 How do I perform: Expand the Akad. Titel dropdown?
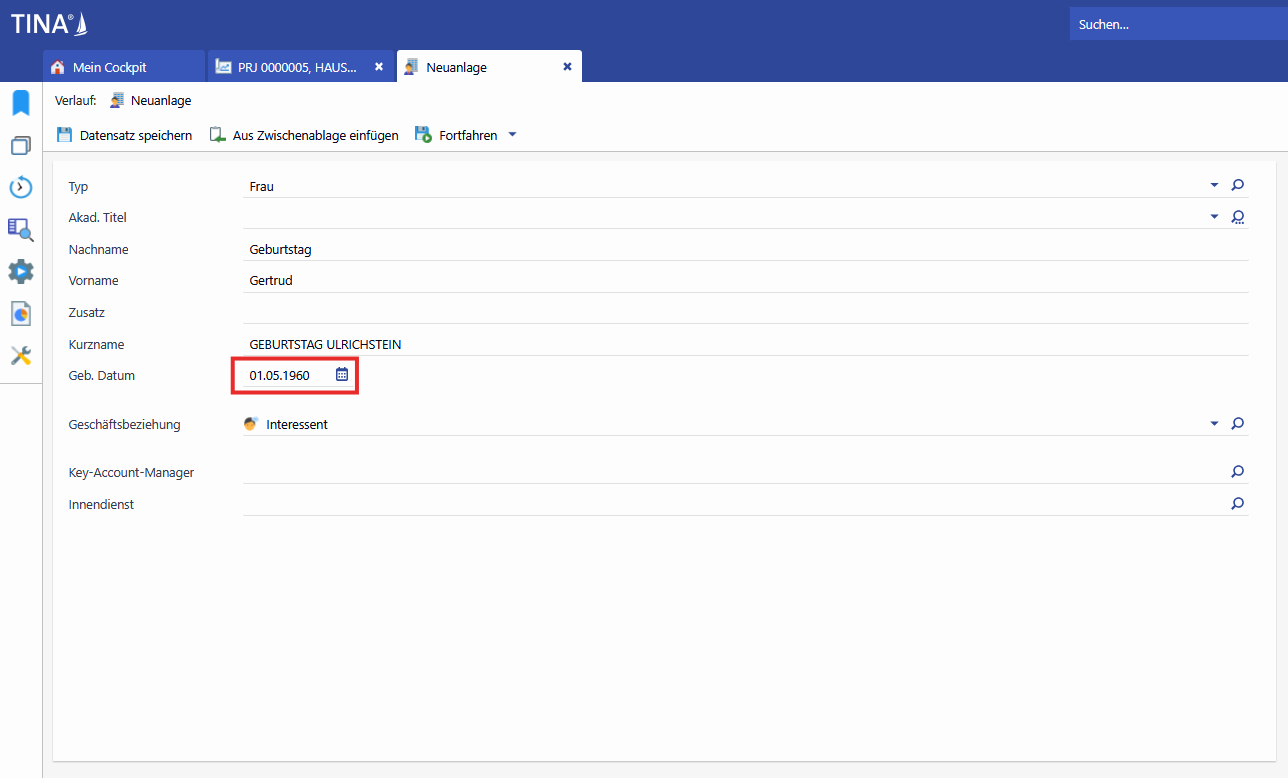[1214, 217]
